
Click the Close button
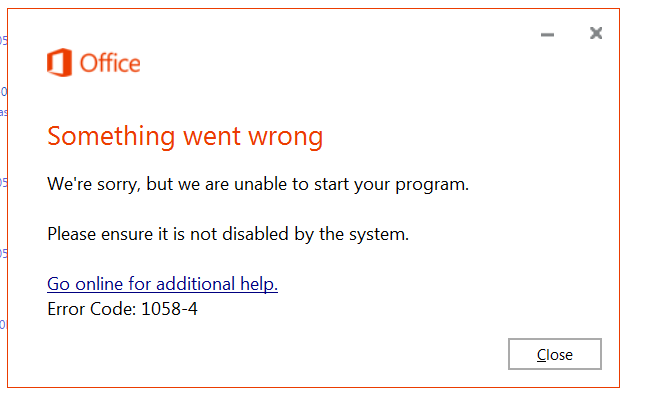555,354
